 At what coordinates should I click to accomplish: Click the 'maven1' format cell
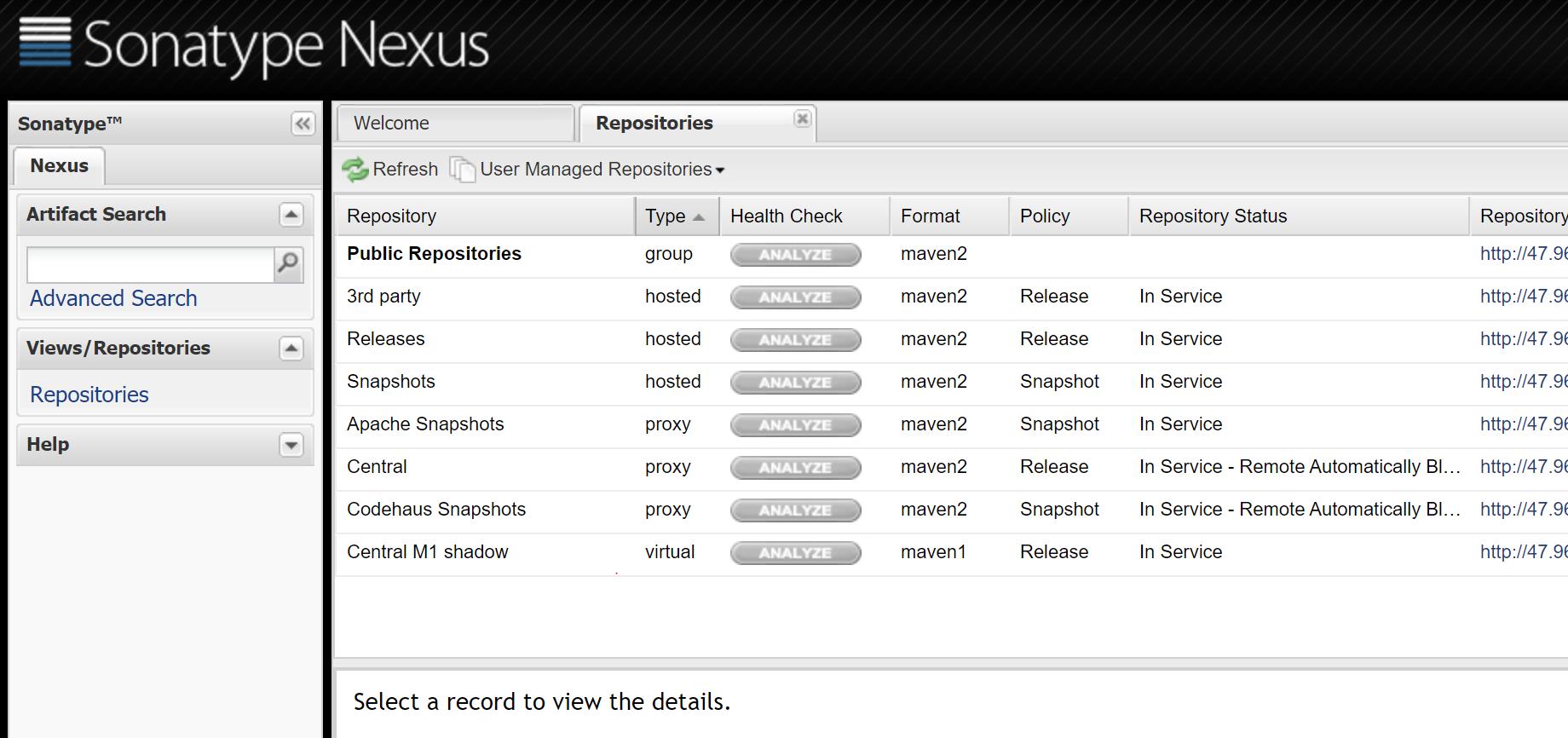coord(933,552)
